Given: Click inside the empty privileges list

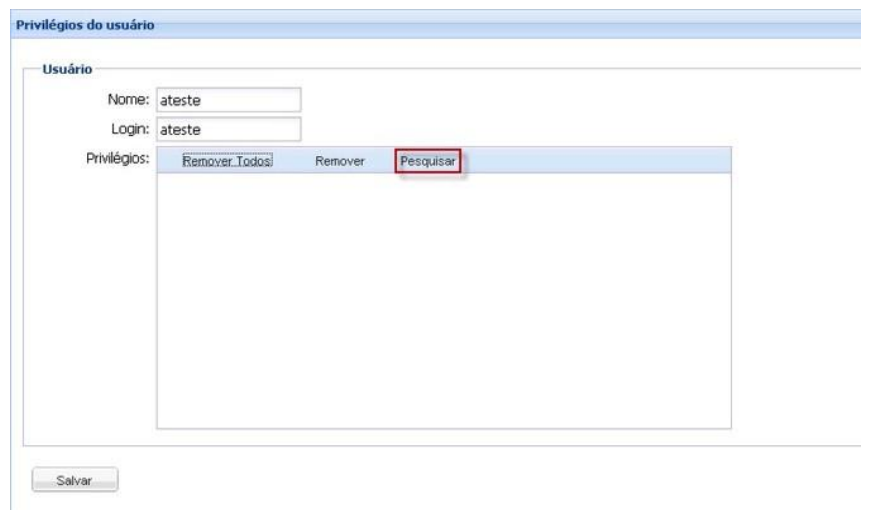Looking at the screenshot, I should click(444, 300).
